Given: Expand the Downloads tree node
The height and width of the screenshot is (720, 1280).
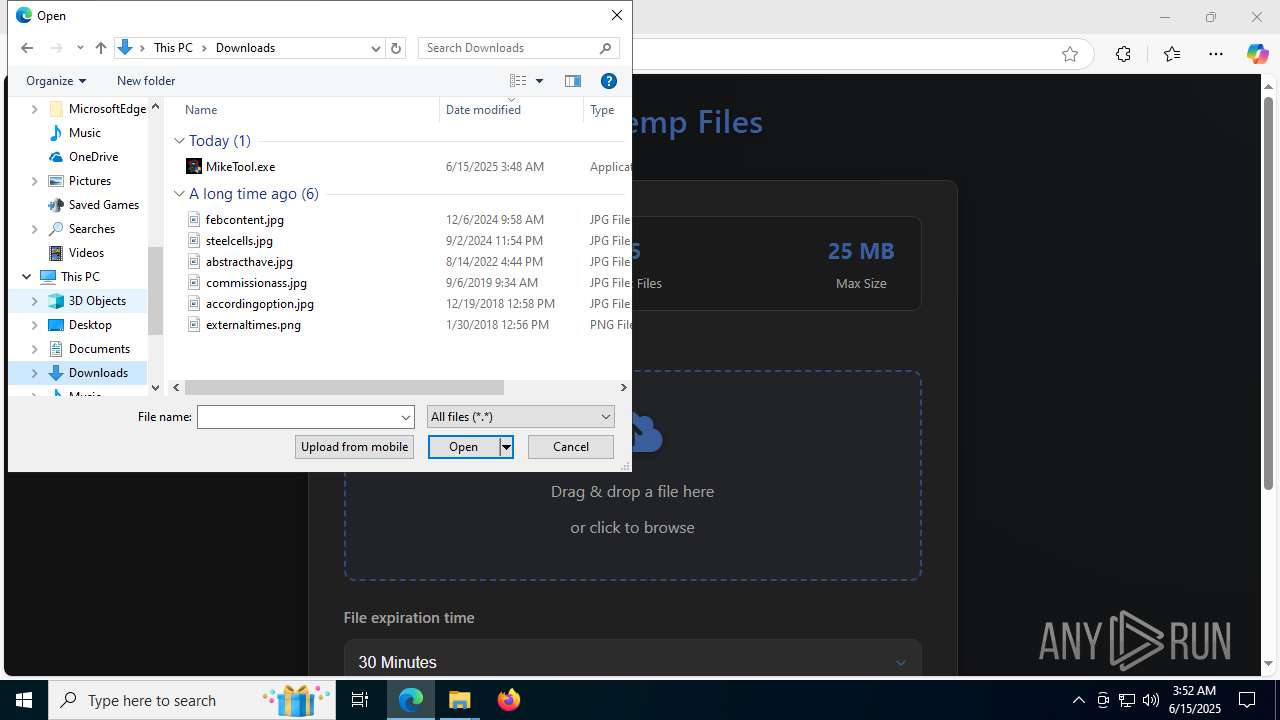Looking at the screenshot, I should 35,373.
